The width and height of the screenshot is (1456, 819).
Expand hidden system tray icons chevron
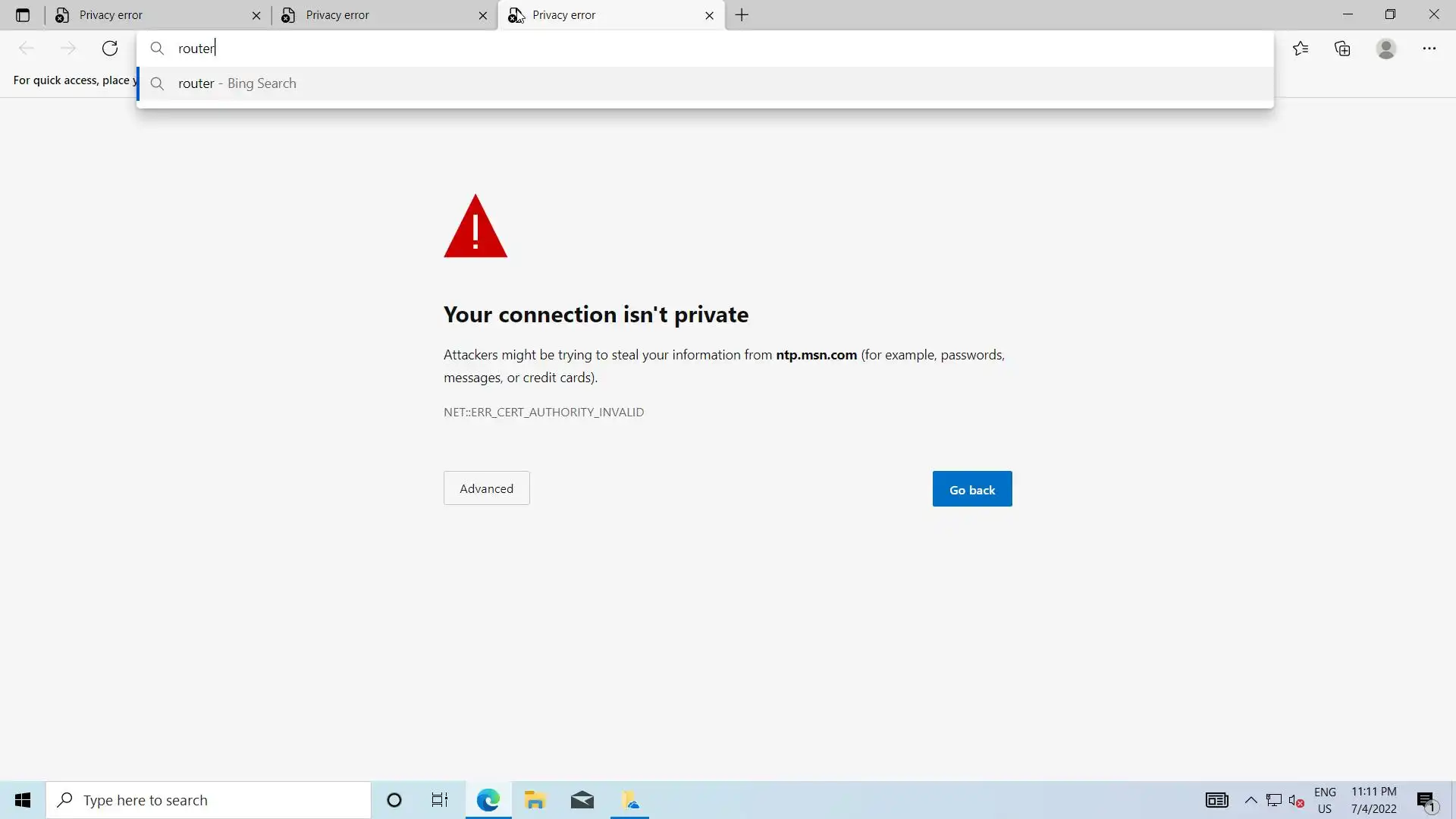[1250, 800]
